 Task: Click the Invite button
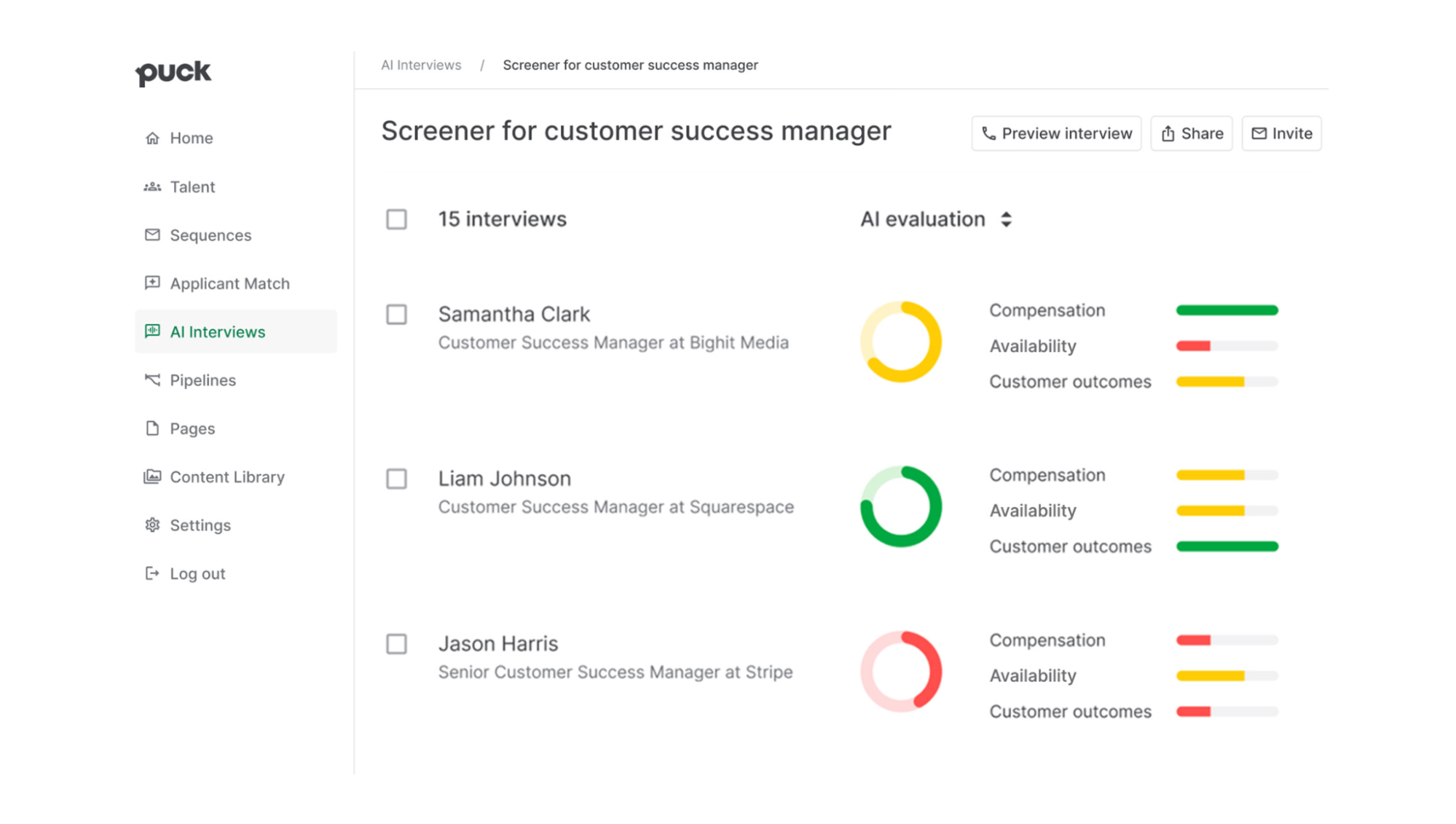coord(1281,133)
